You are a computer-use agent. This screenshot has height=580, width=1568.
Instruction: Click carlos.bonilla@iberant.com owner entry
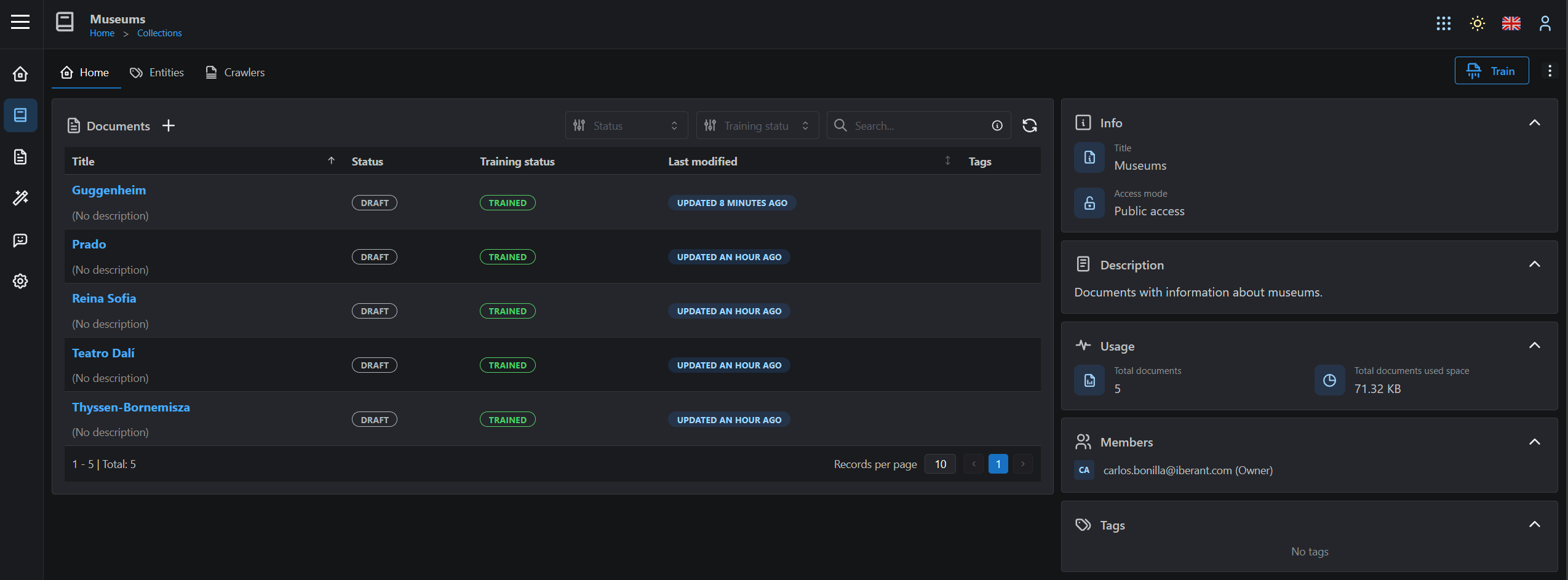pyautogui.click(x=1188, y=470)
